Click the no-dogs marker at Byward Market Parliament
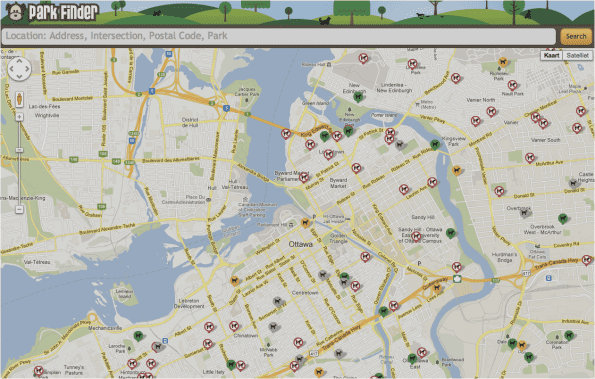The width and height of the screenshot is (595, 379). [x=304, y=177]
